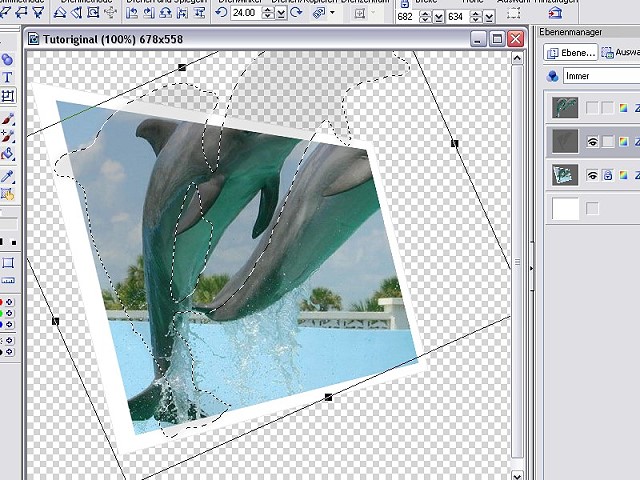Toggle visibility box of white base layer

click(592, 209)
